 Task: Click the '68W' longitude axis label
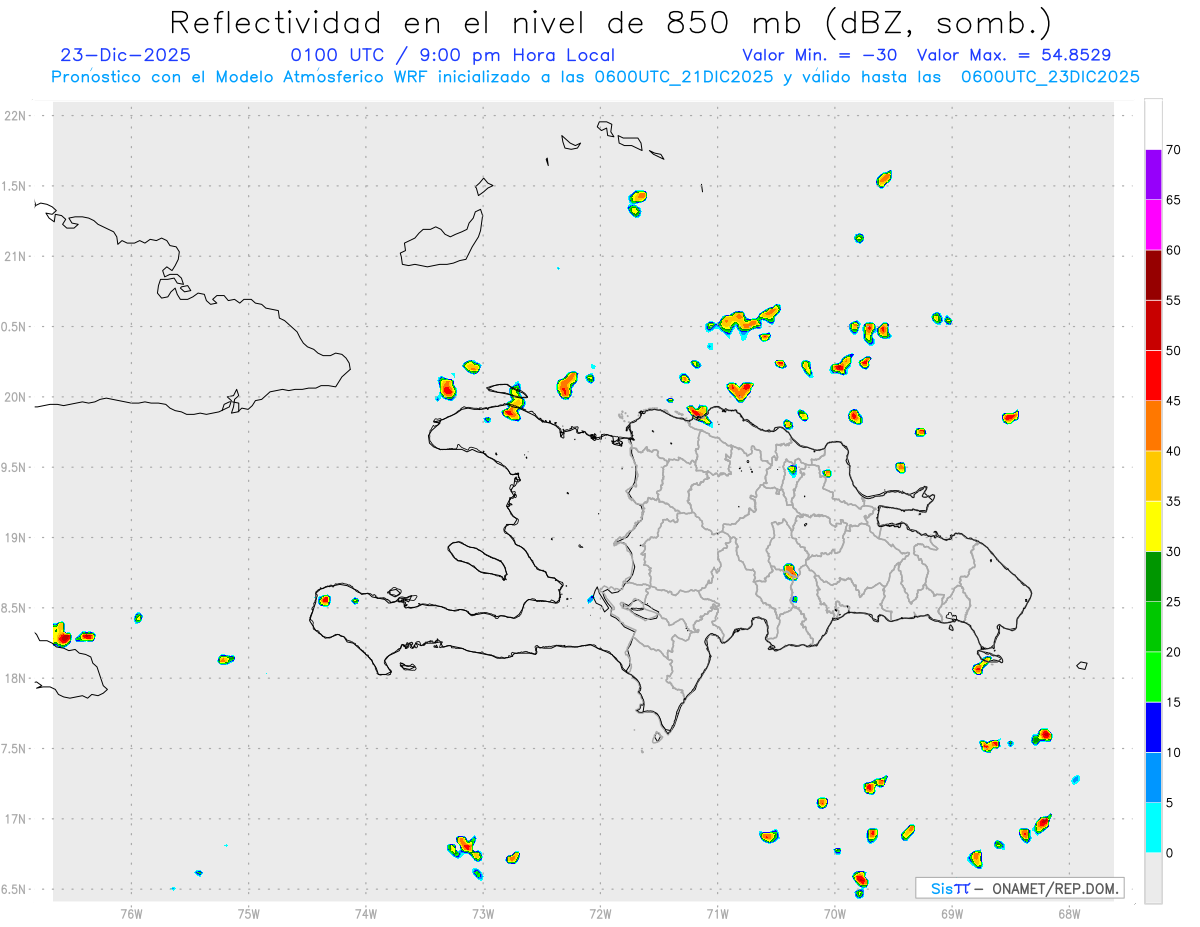click(x=1068, y=913)
